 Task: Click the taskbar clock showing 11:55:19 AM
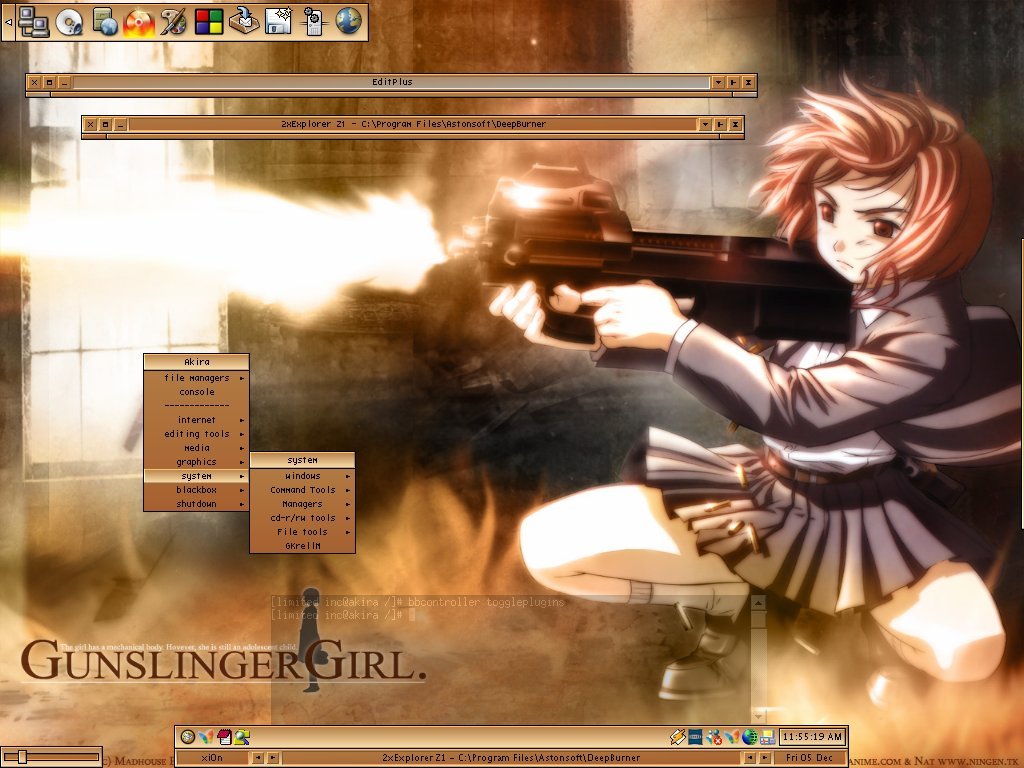click(x=812, y=737)
